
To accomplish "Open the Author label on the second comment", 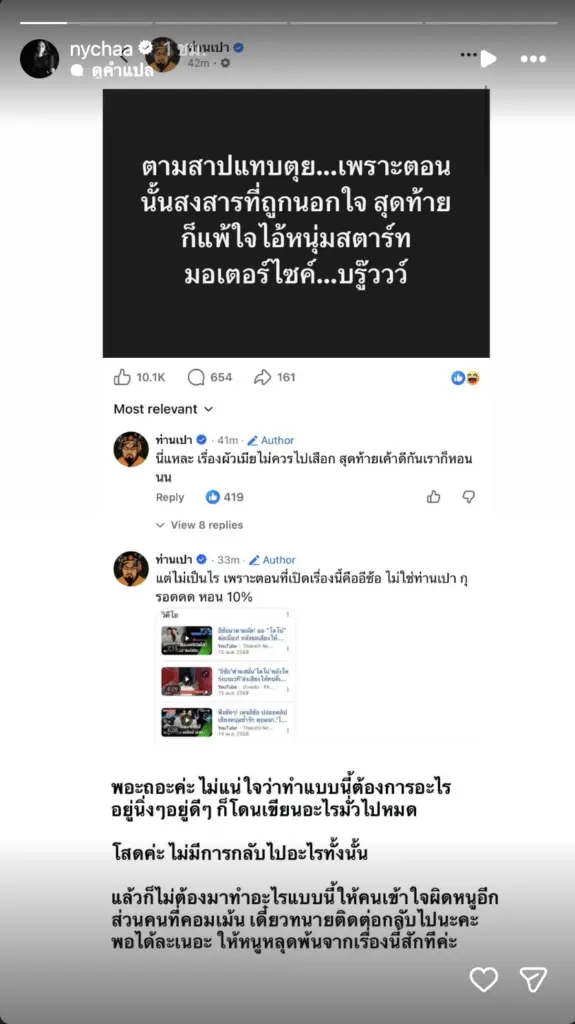I will [x=272, y=560].
